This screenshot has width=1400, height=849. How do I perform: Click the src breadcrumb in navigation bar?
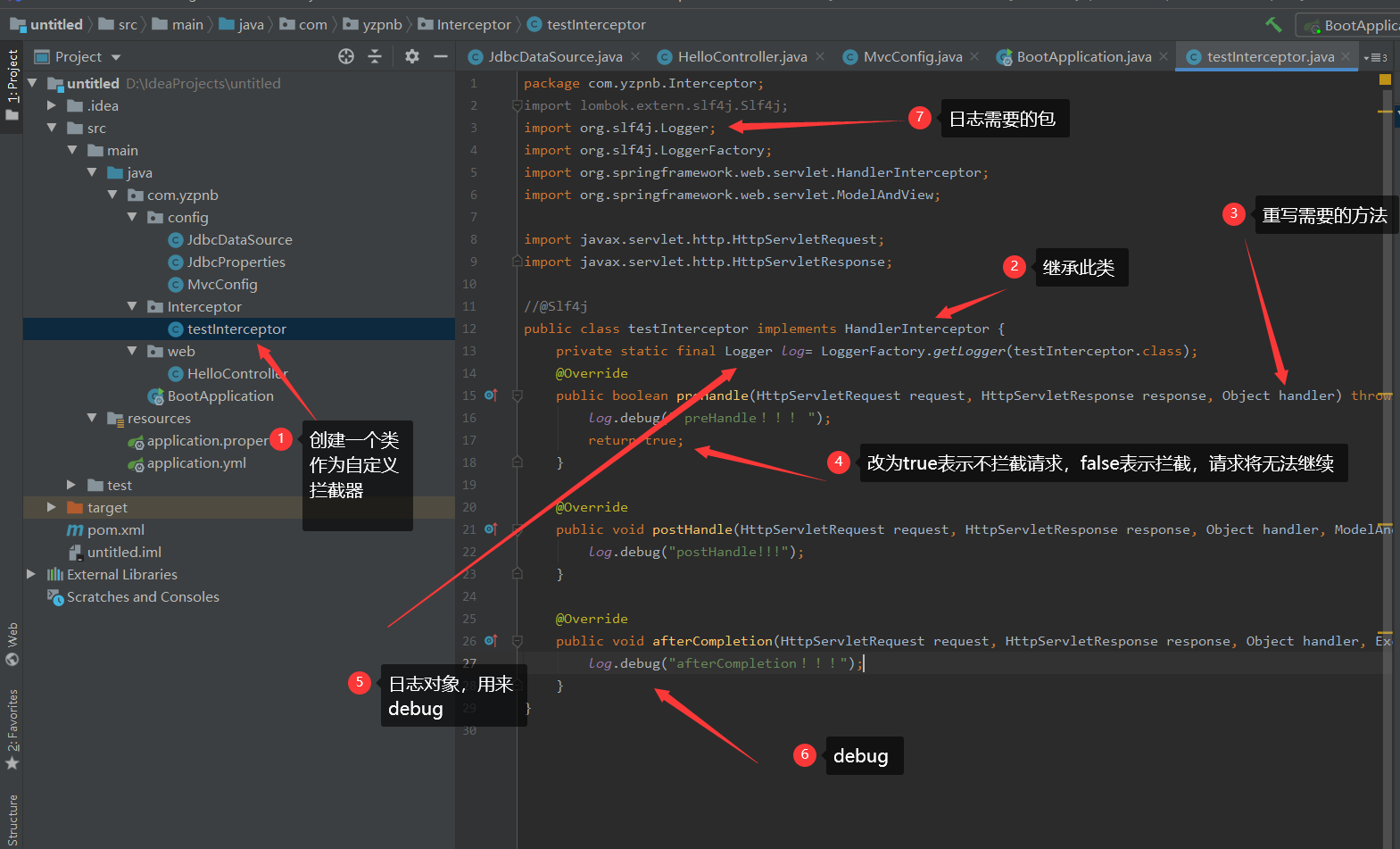tap(119, 25)
